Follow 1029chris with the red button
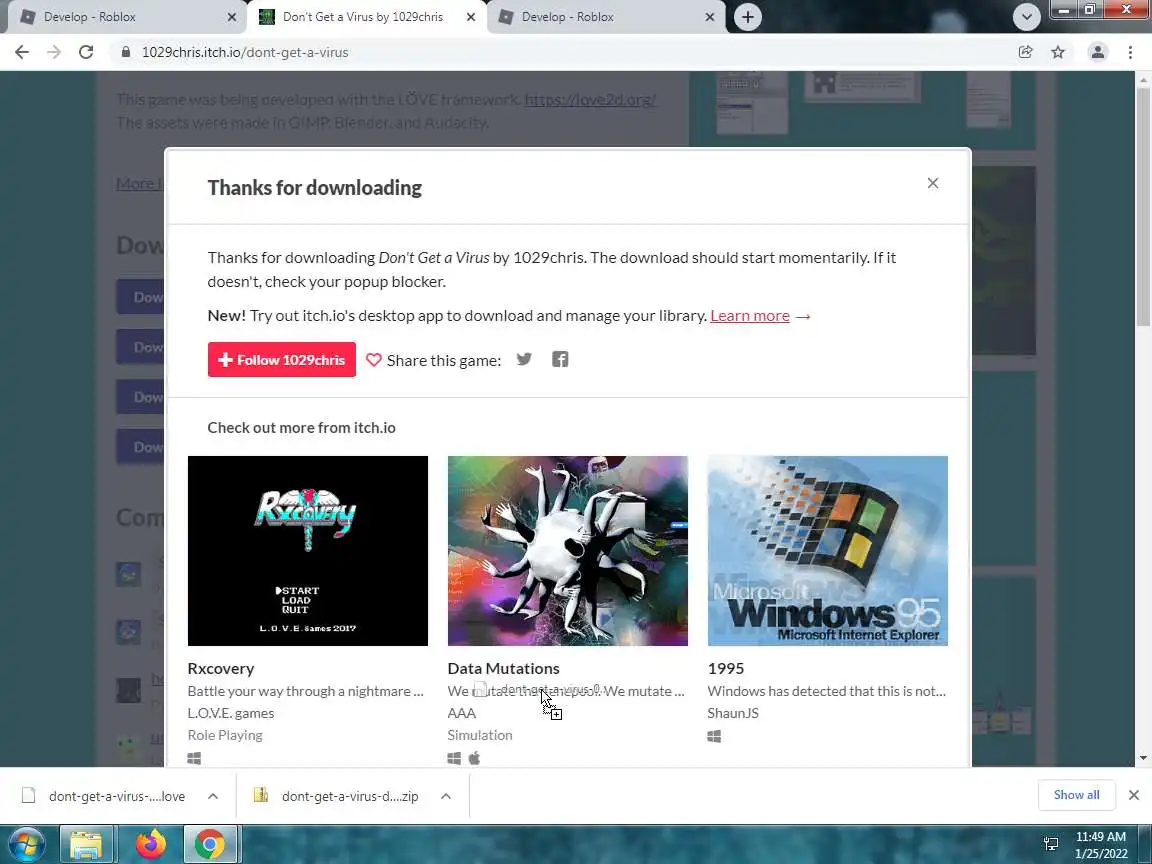 coord(281,359)
